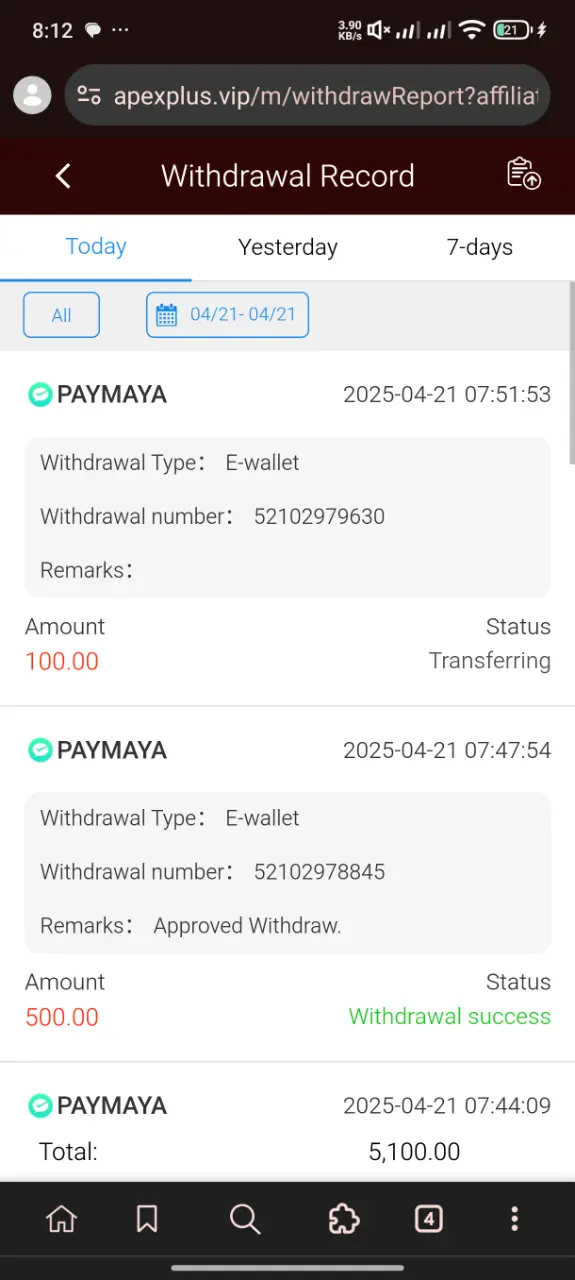This screenshot has height=1280, width=575.
Task: Open the 04/21- 04/21 date range picker
Action: (227, 315)
